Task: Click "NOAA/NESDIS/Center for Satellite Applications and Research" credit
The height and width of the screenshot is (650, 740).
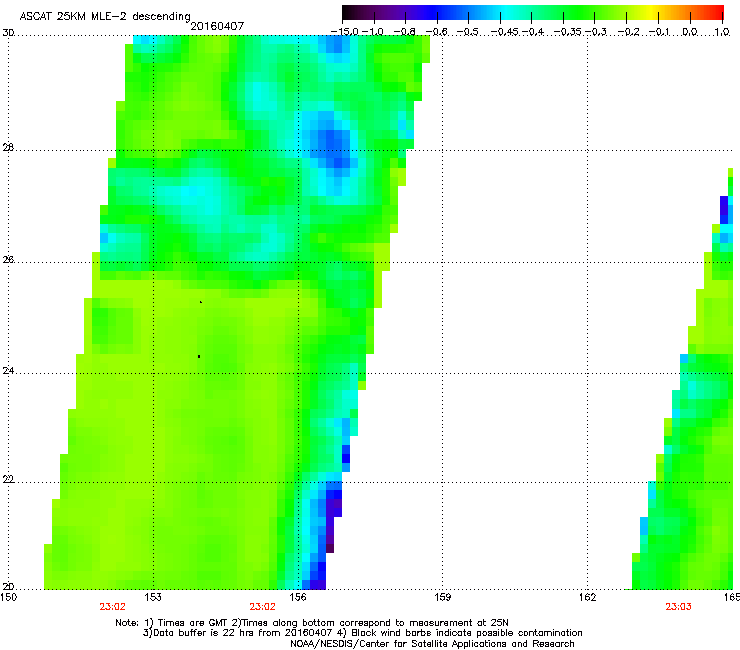Action: 432,644
